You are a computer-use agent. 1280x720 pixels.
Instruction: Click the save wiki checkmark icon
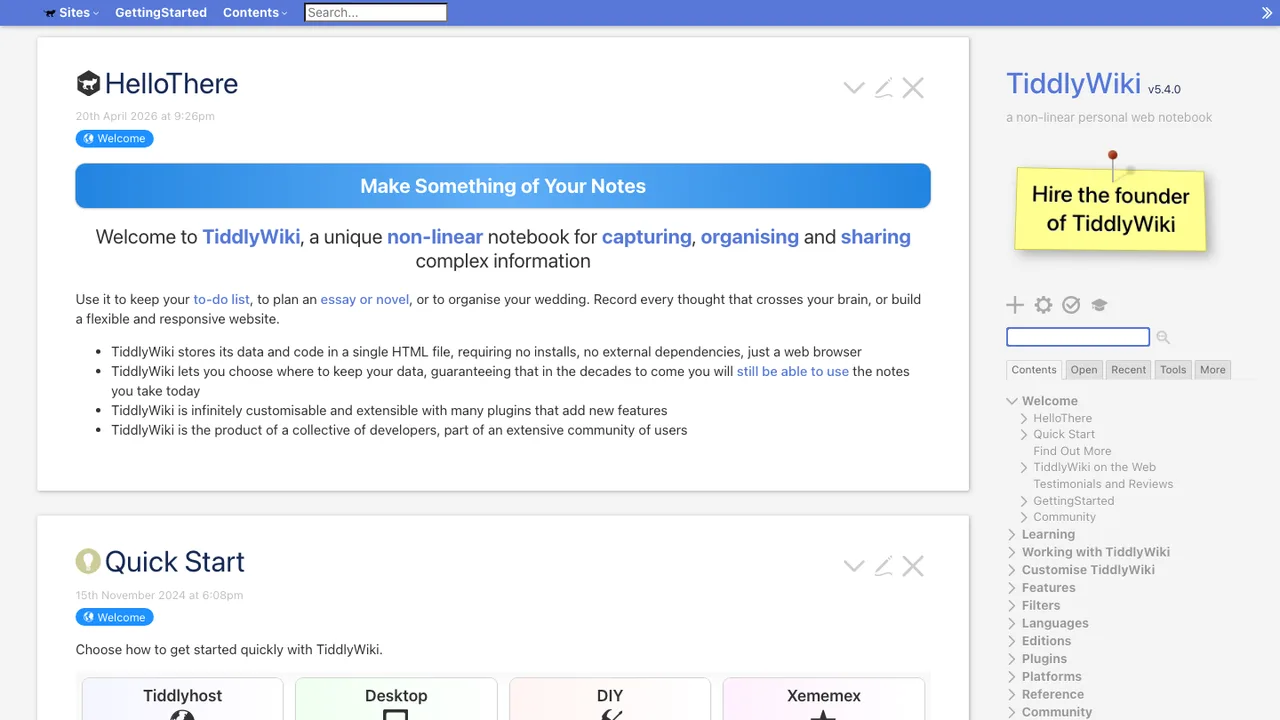(1071, 305)
